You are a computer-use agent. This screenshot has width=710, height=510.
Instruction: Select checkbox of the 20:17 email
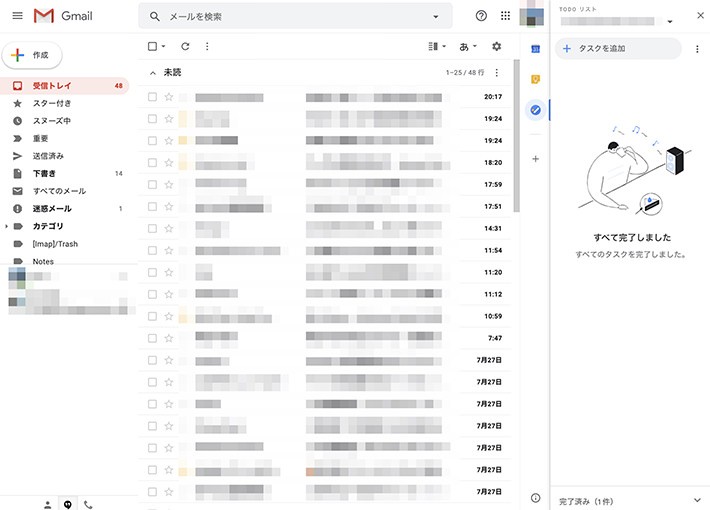click(x=153, y=96)
